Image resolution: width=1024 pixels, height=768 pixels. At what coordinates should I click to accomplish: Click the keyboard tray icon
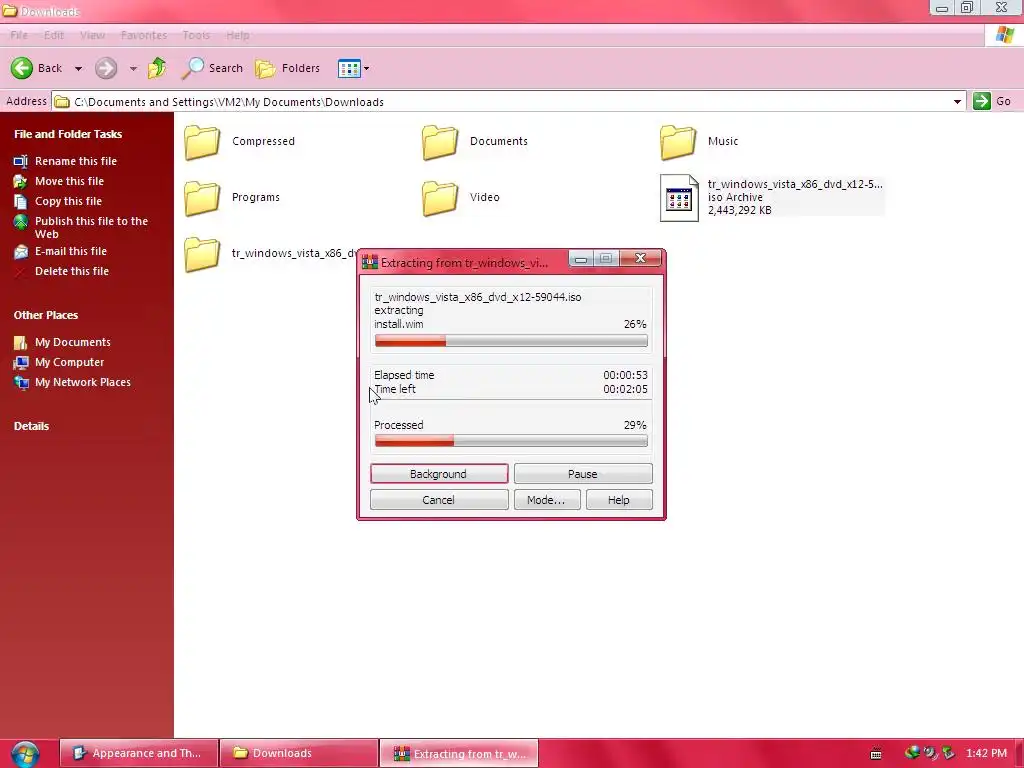(876, 754)
